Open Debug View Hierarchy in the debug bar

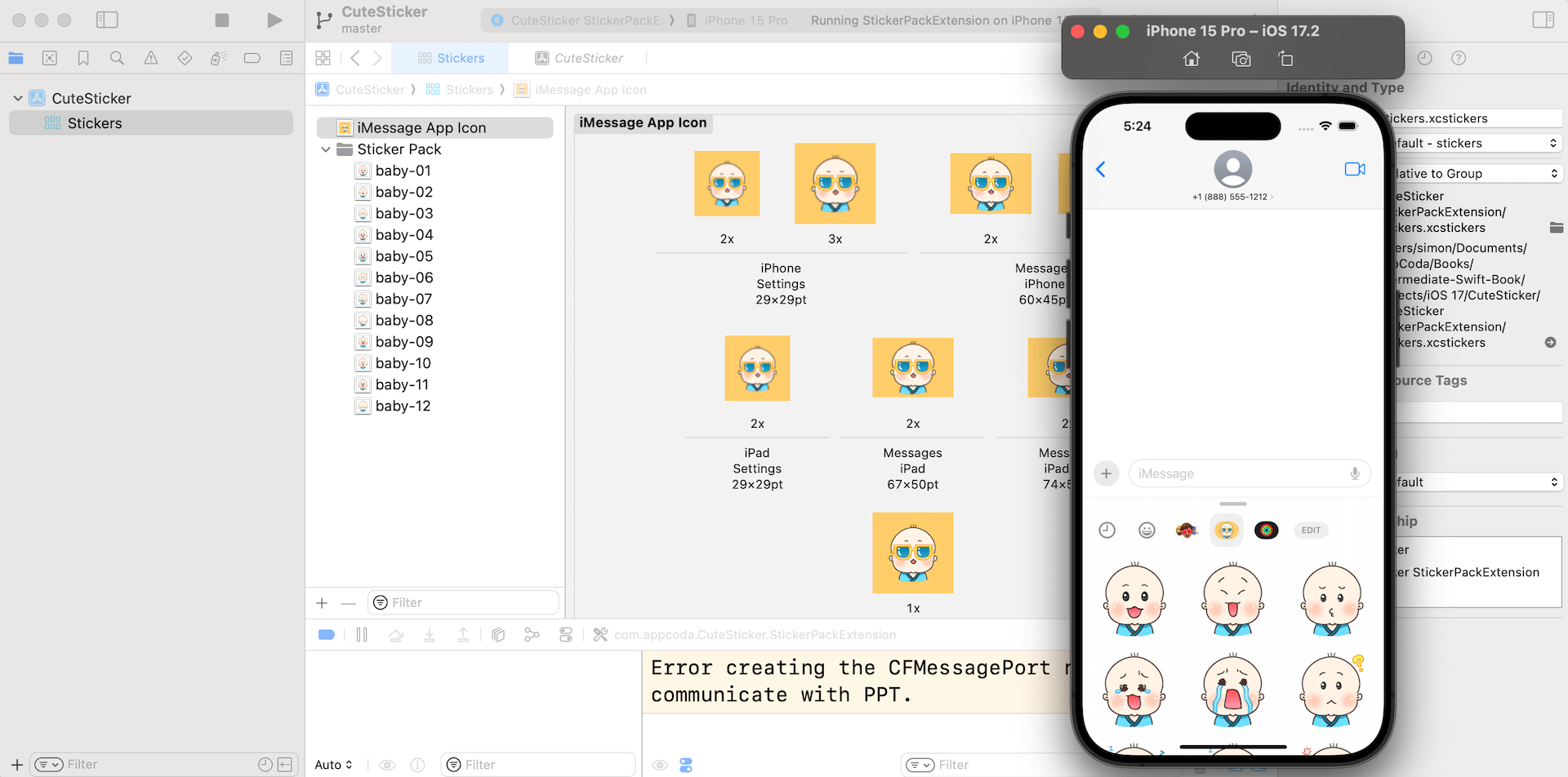pyautogui.click(x=498, y=634)
